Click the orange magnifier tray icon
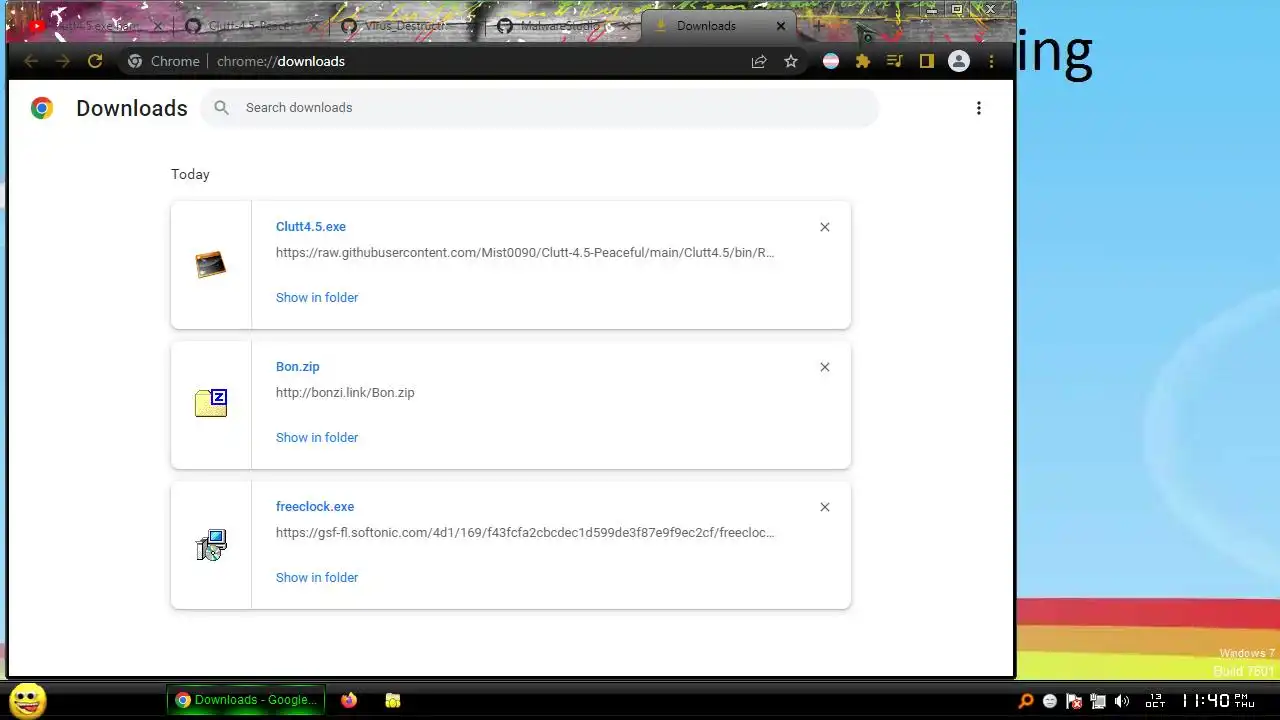Viewport: 1280px width, 720px height. pos(1025,701)
